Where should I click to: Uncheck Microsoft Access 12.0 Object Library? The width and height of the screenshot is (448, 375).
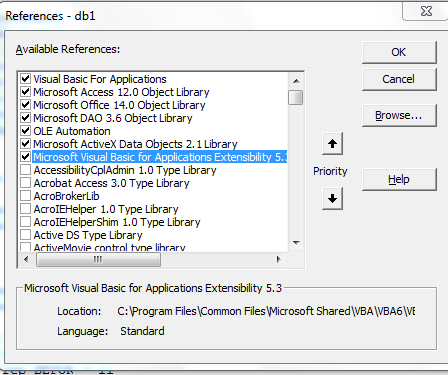click(25, 92)
